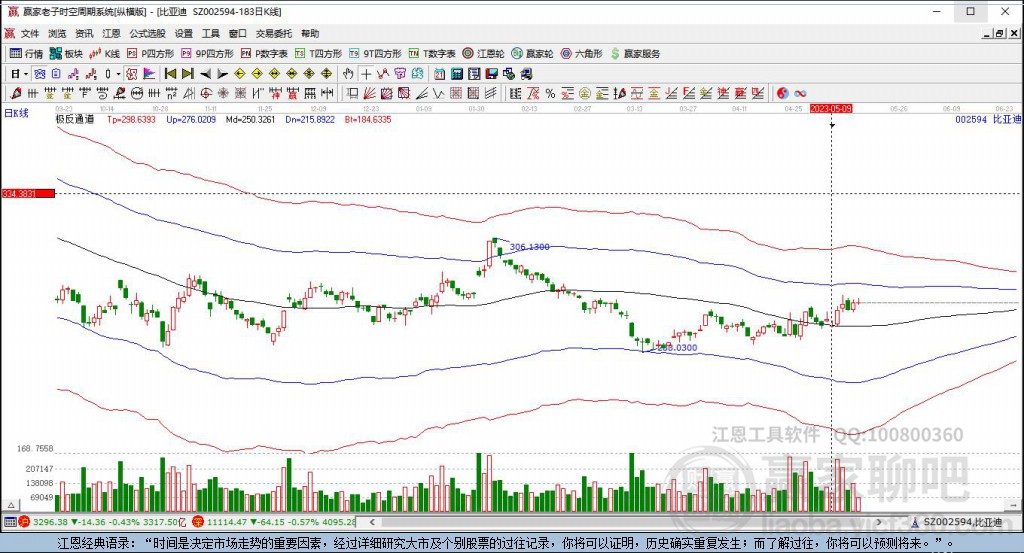This screenshot has width=1024, height=553.
Task: Toggle the blue knot icon after 日
Action: 40,74
